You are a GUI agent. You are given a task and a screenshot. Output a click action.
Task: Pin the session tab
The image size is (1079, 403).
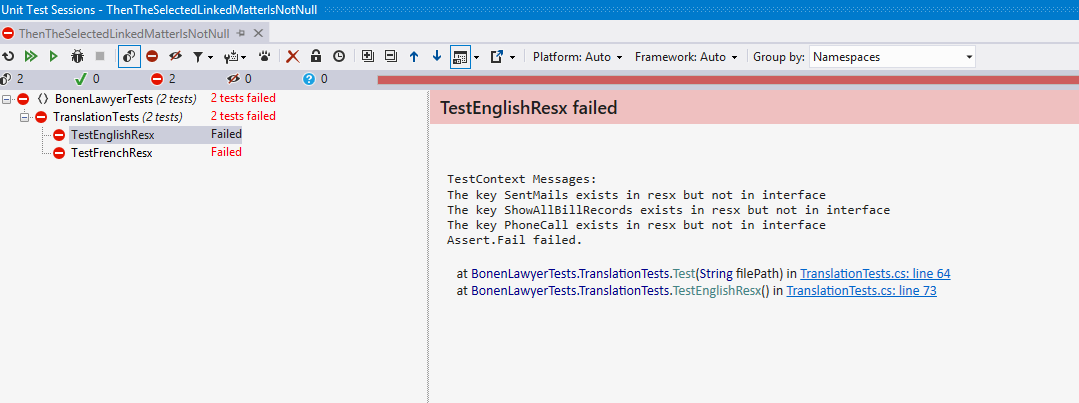pos(241,33)
